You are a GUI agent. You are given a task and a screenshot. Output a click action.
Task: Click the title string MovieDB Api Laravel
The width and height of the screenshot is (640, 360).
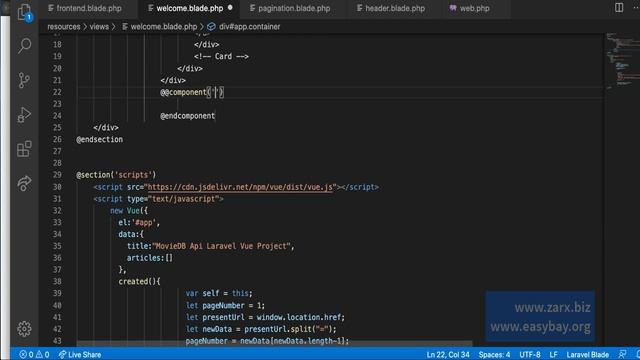221,246
